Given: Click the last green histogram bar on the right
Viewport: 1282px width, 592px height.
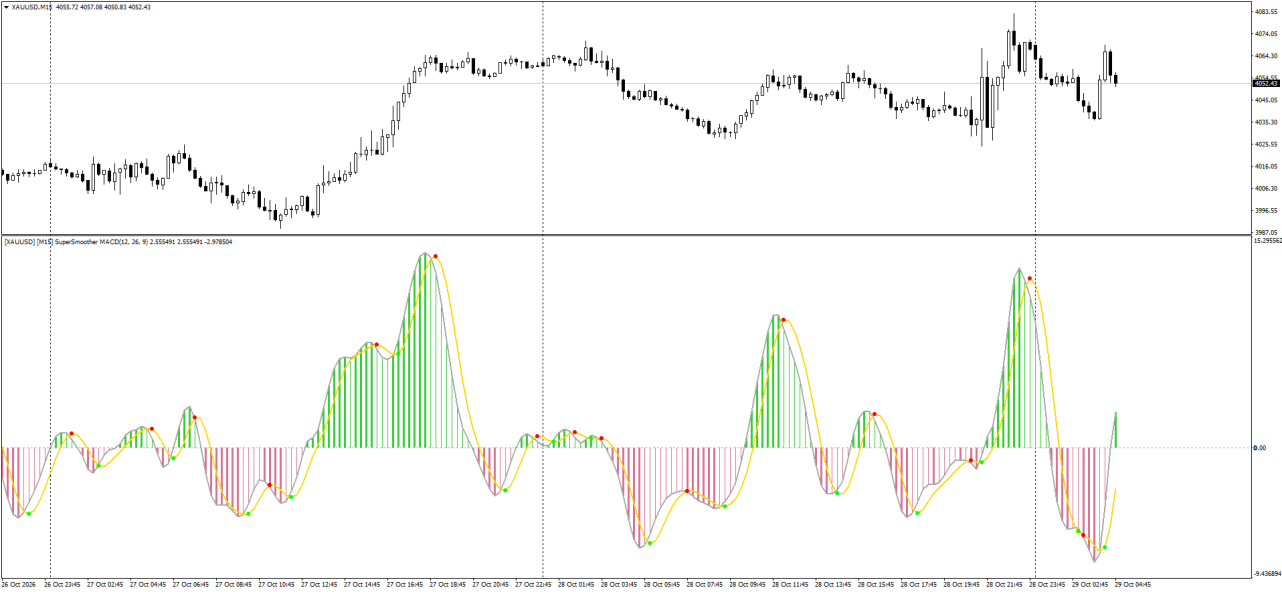Looking at the screenshot, I should pyautogui.click(x=1115, y=429).
